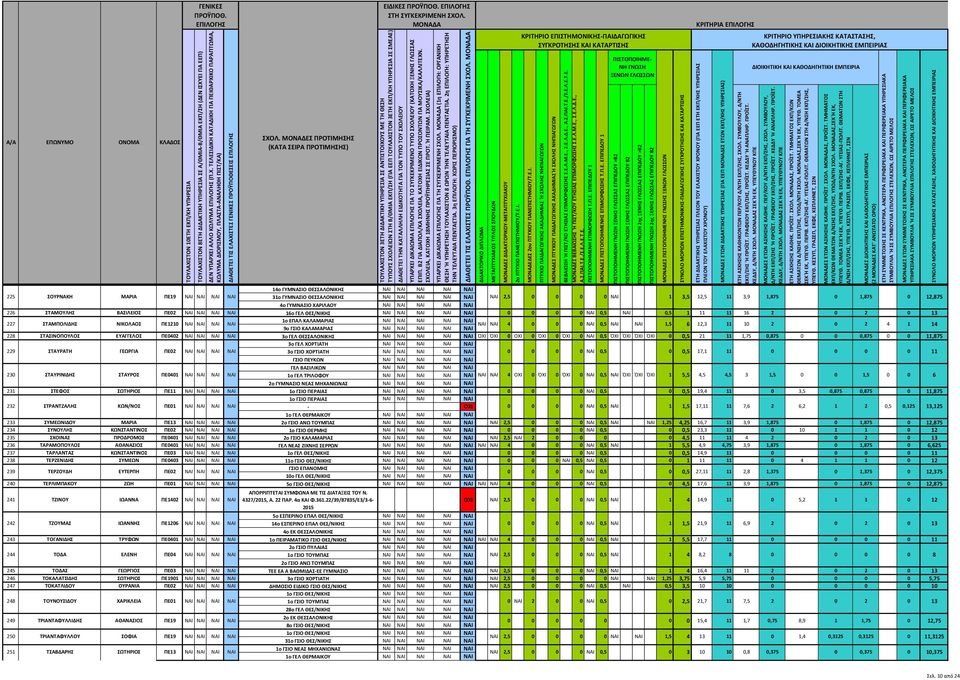Click first name ΧΑΡΙΚΛΕΙΑ

pyautogui.click(x=129, y=601)
